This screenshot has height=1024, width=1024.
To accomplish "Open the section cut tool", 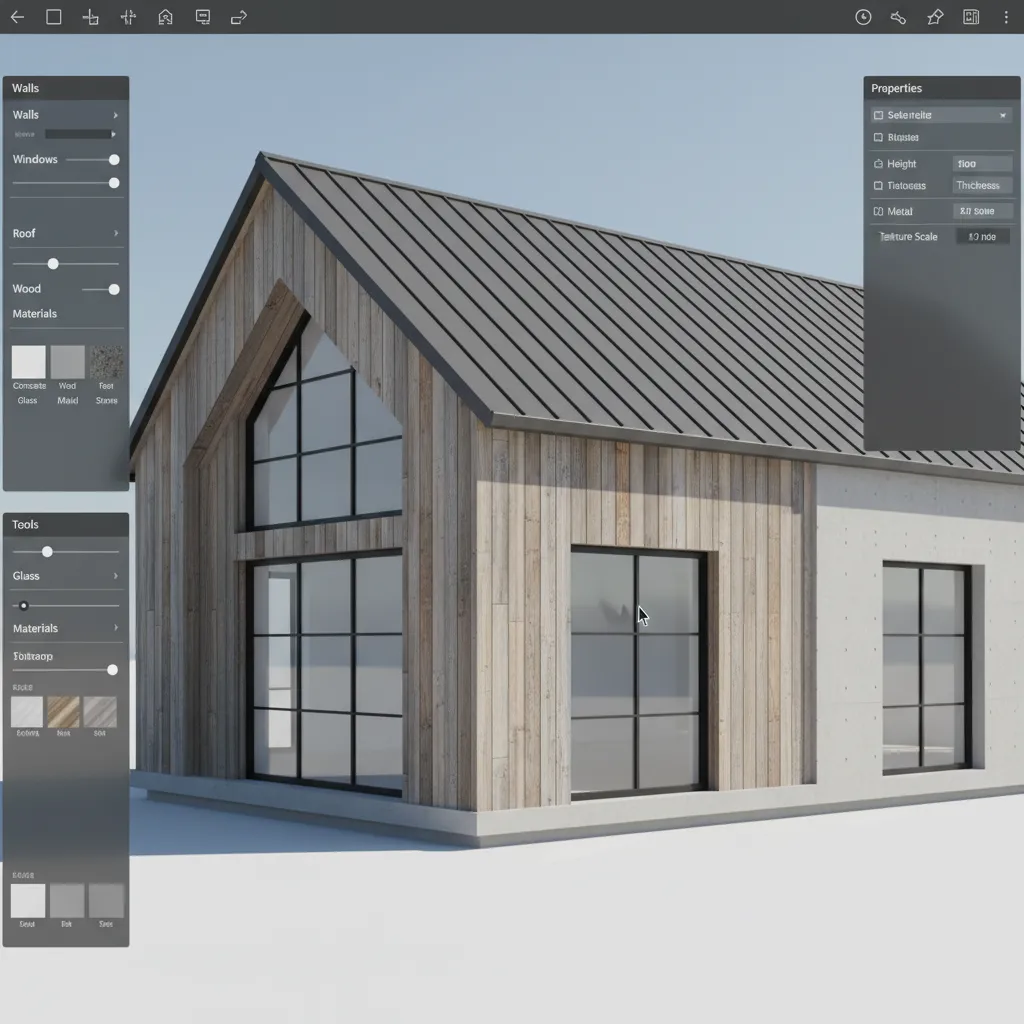I will [91, 16].
